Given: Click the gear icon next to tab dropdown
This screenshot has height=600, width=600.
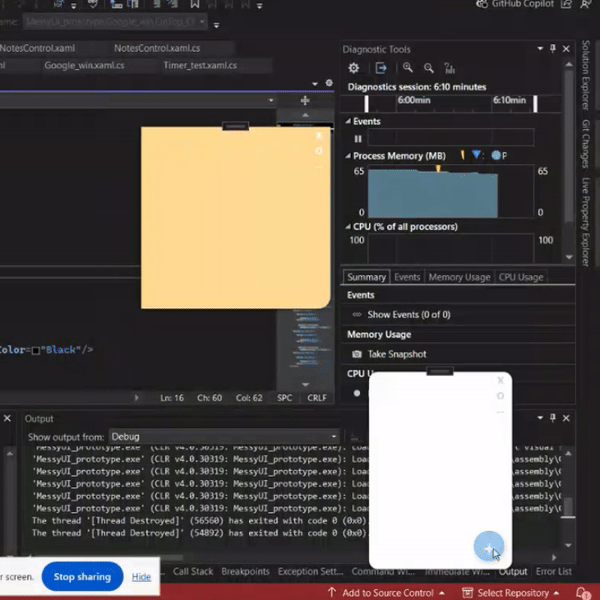Looking at the screenshot, I should 329,83.
